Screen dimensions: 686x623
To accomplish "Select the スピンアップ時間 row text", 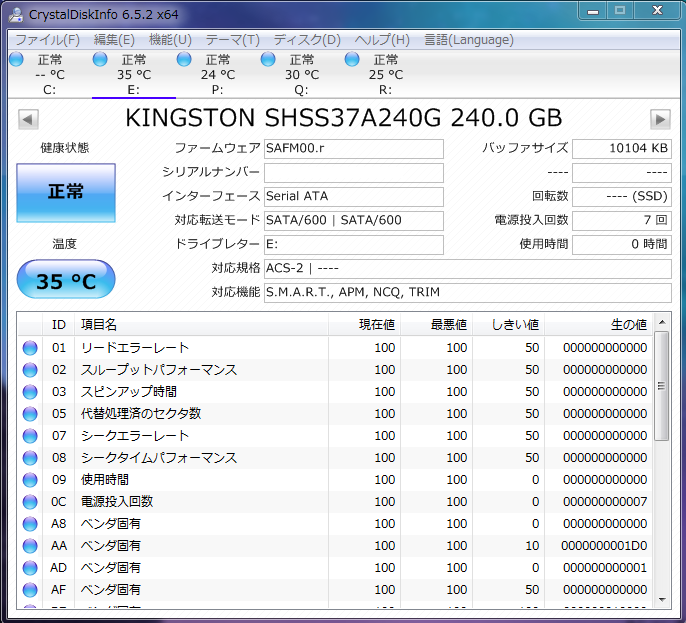I will [x=129, y=392].
